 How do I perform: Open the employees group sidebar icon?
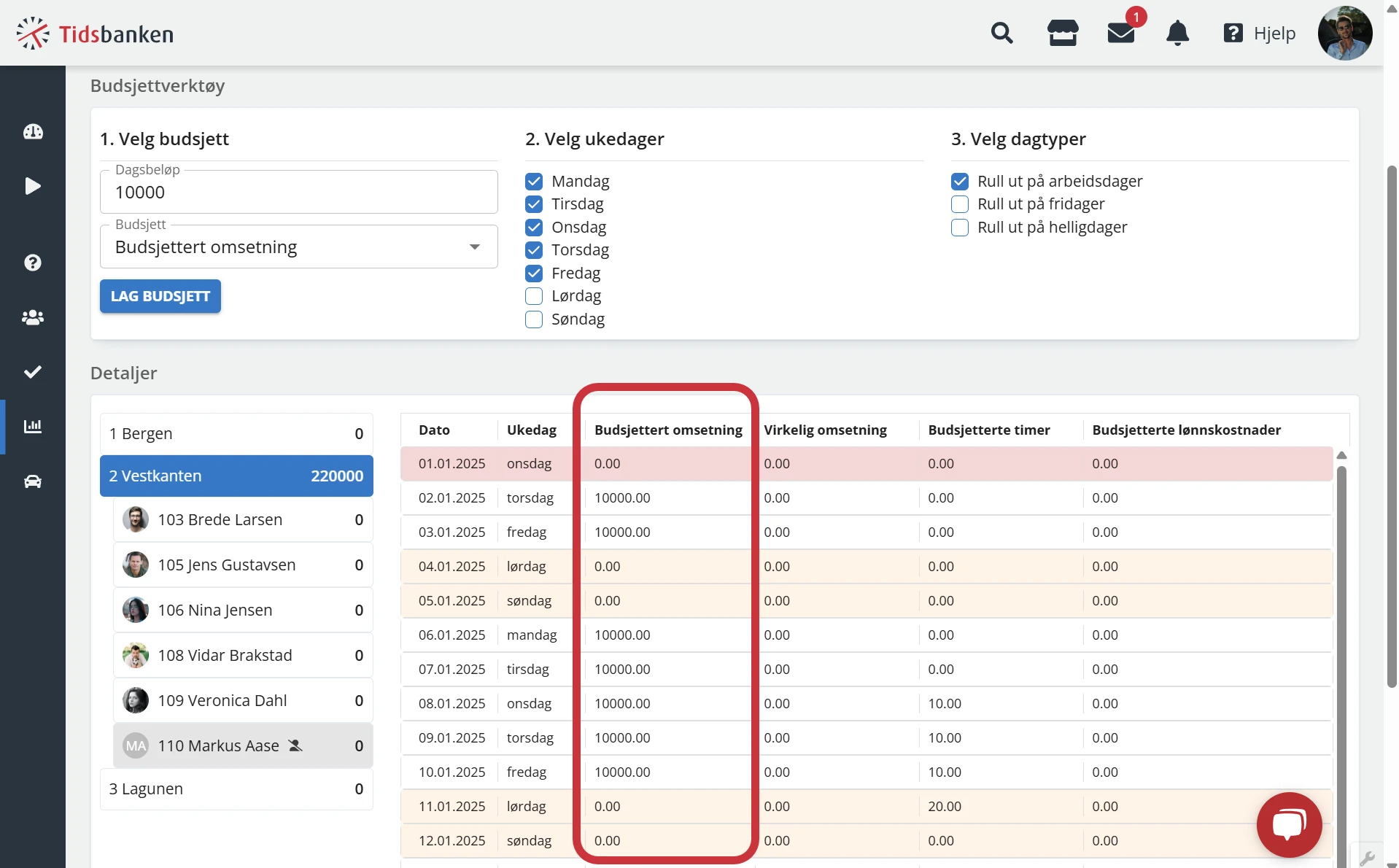point(33,317)
